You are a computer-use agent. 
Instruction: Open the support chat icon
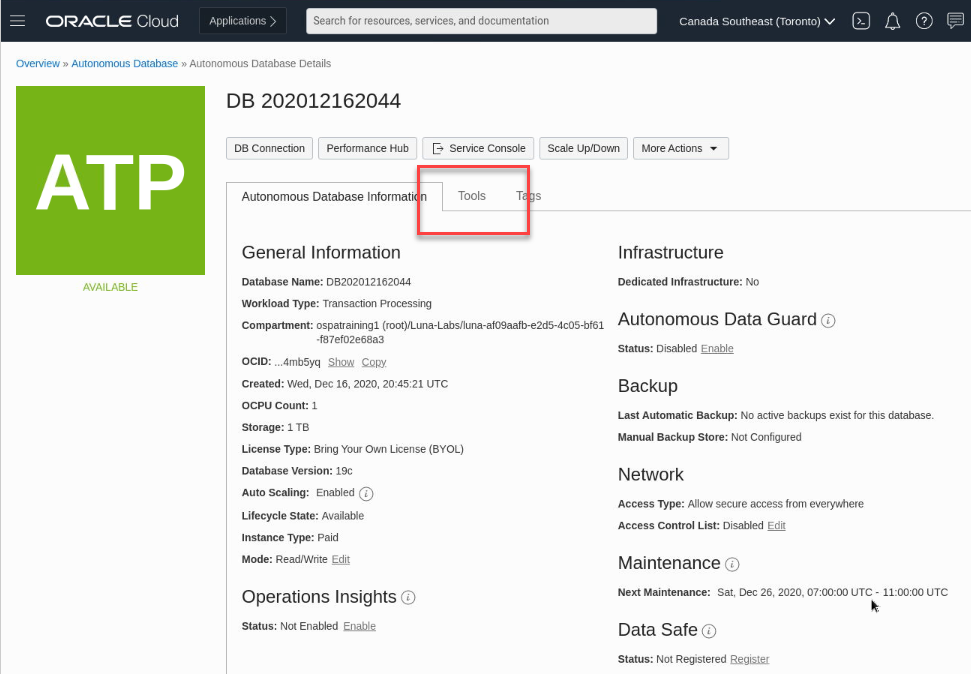(956, 21)
